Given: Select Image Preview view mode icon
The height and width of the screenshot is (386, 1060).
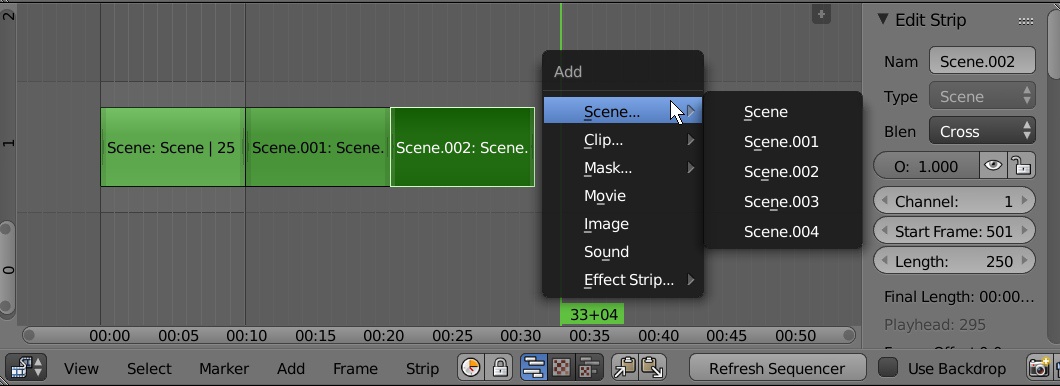Looking at the screenshot, I should click(x=561, y=368).
